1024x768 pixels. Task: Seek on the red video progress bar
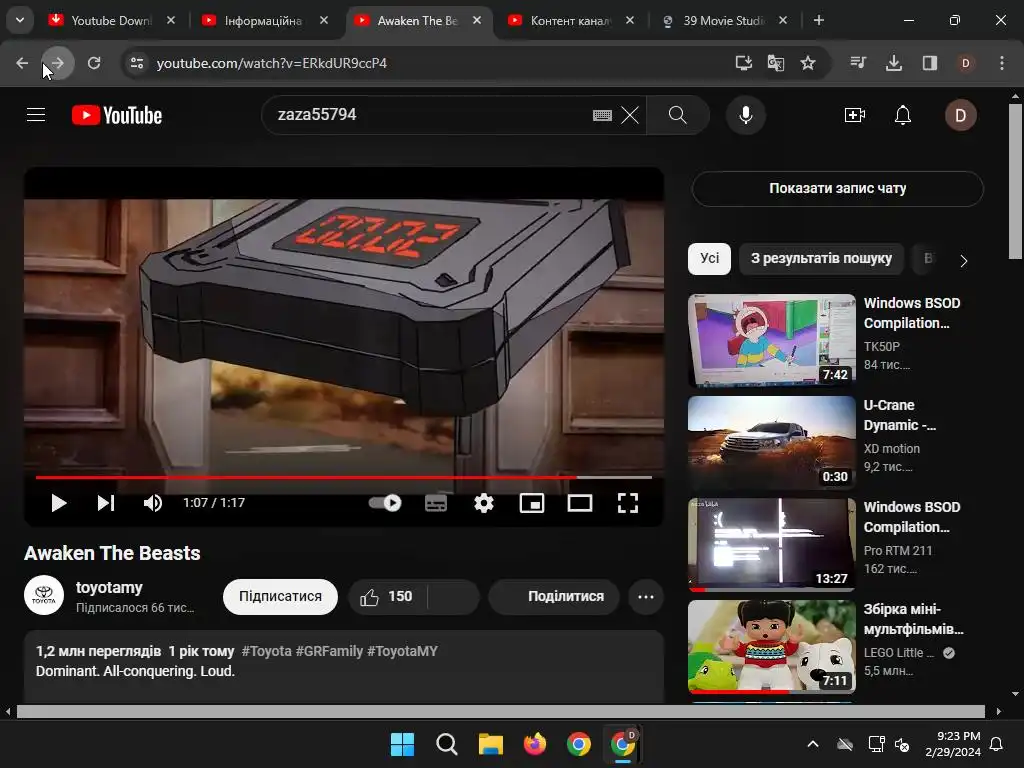coord(344,477)
